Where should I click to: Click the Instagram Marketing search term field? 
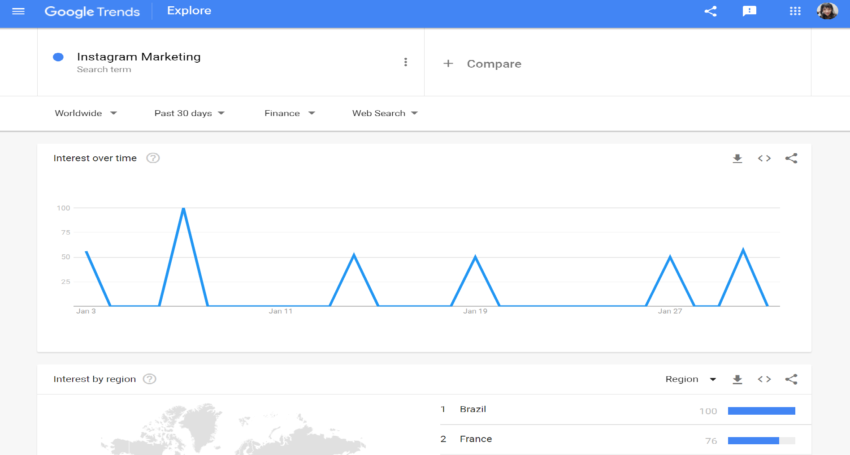[x=139, y=57]
